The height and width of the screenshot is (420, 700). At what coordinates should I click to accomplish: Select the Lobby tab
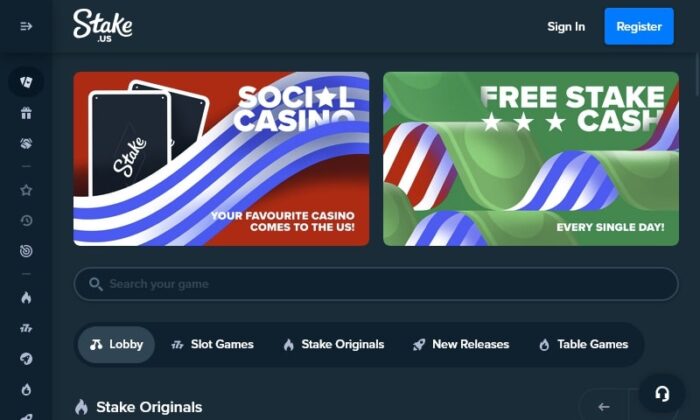click(116, 345)
